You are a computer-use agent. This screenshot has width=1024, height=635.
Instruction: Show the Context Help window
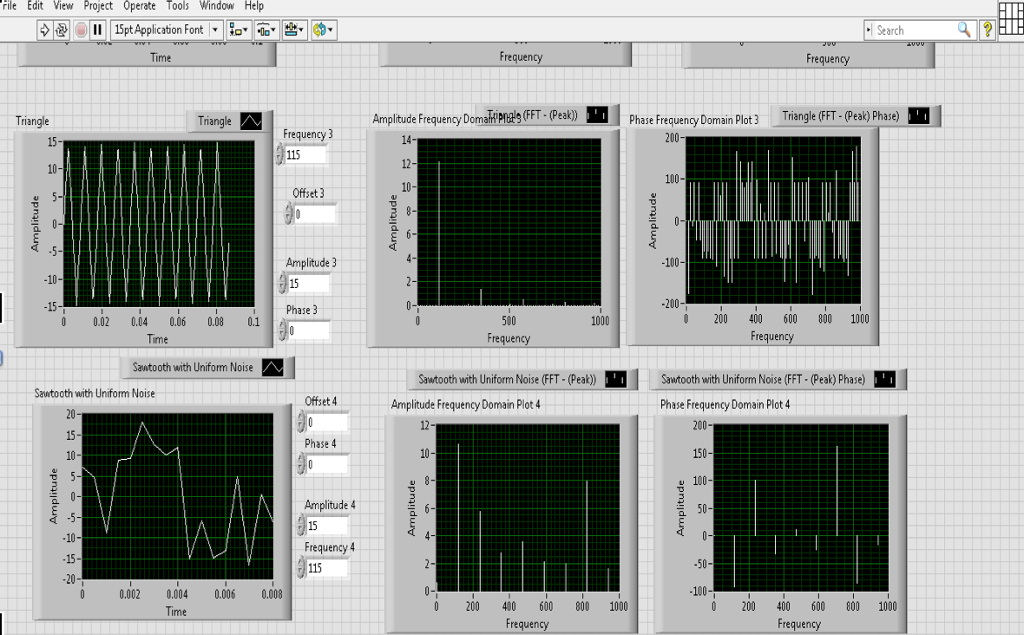(x=987, y=30)
